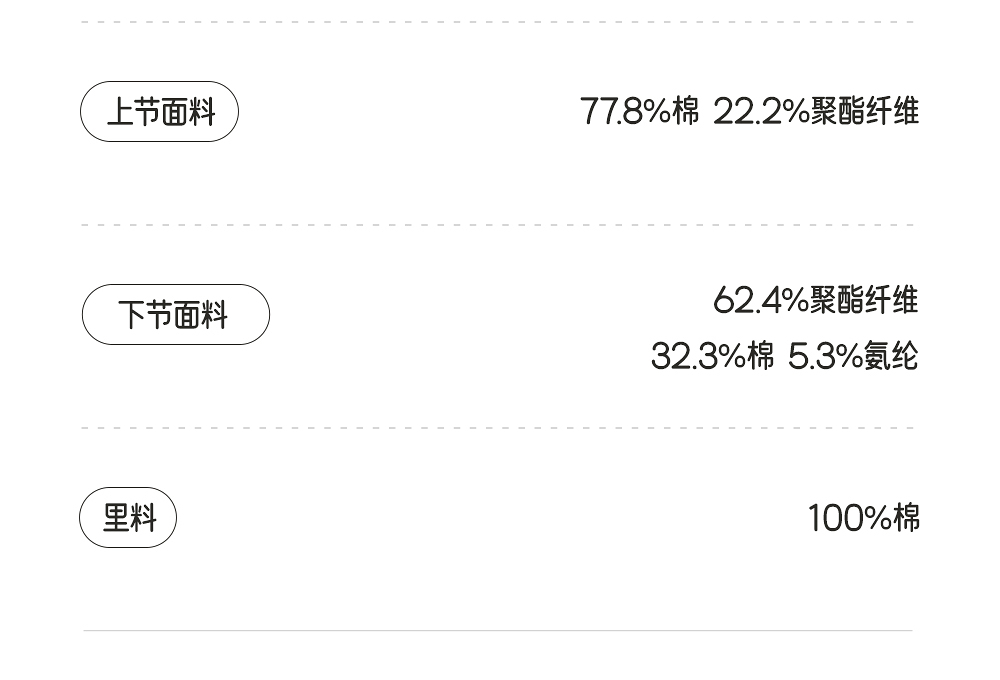The height and width of the screenshot is (680, 1000).
Task: Click 棉 right after 77.8%
Action: tap(686, 112)
